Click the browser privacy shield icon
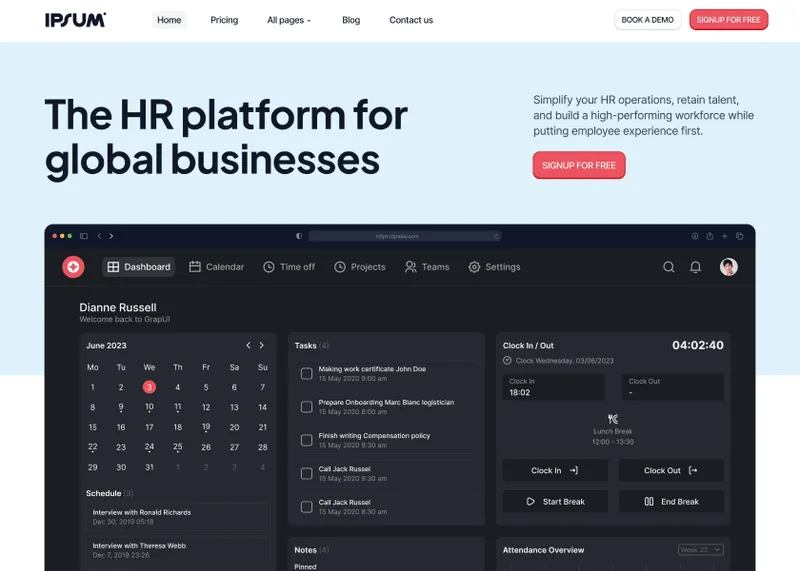Viewport: 800px width, 571px height. (299, 236)
